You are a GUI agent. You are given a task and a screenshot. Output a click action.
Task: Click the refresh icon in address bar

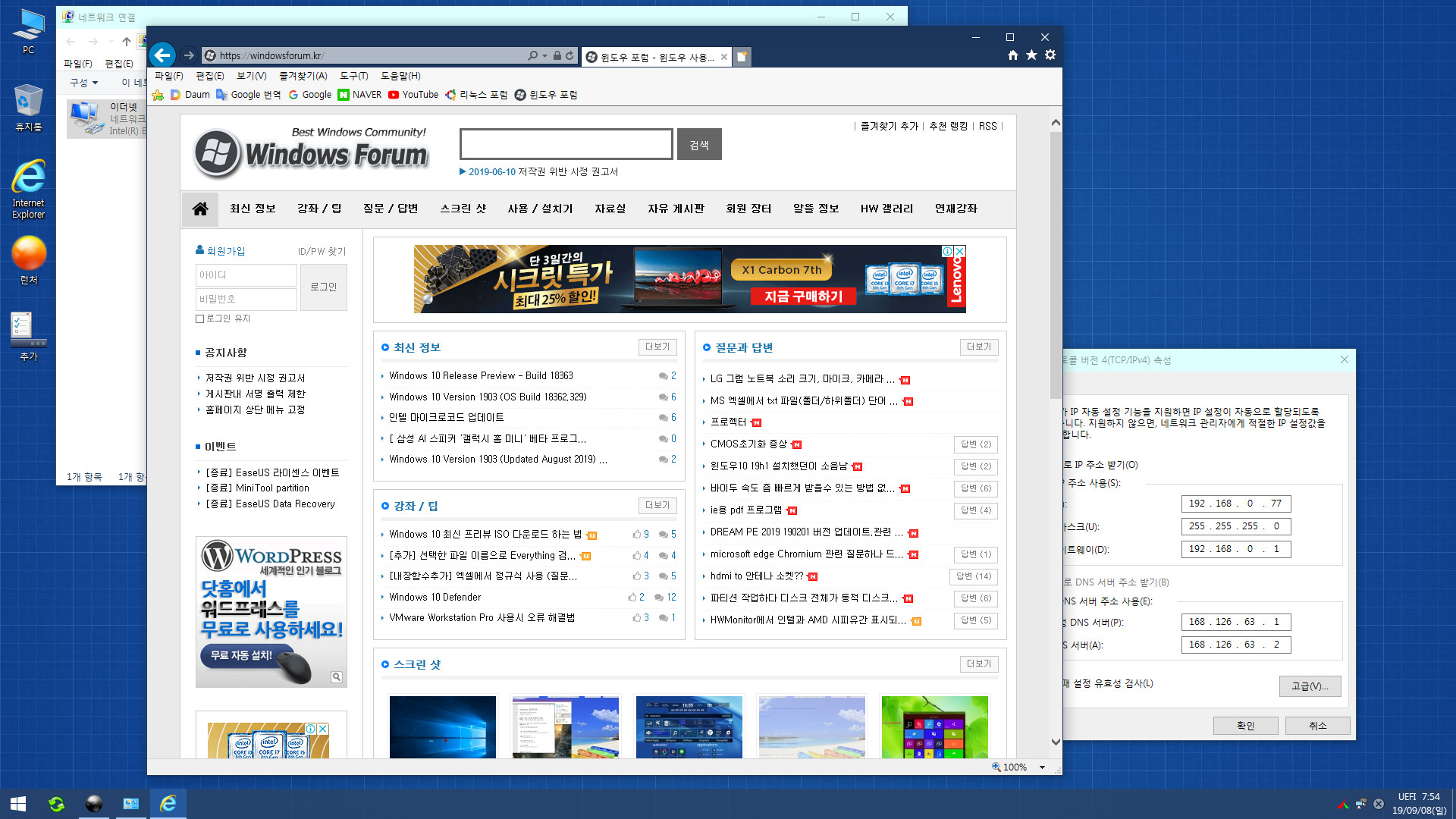[570, 55]
